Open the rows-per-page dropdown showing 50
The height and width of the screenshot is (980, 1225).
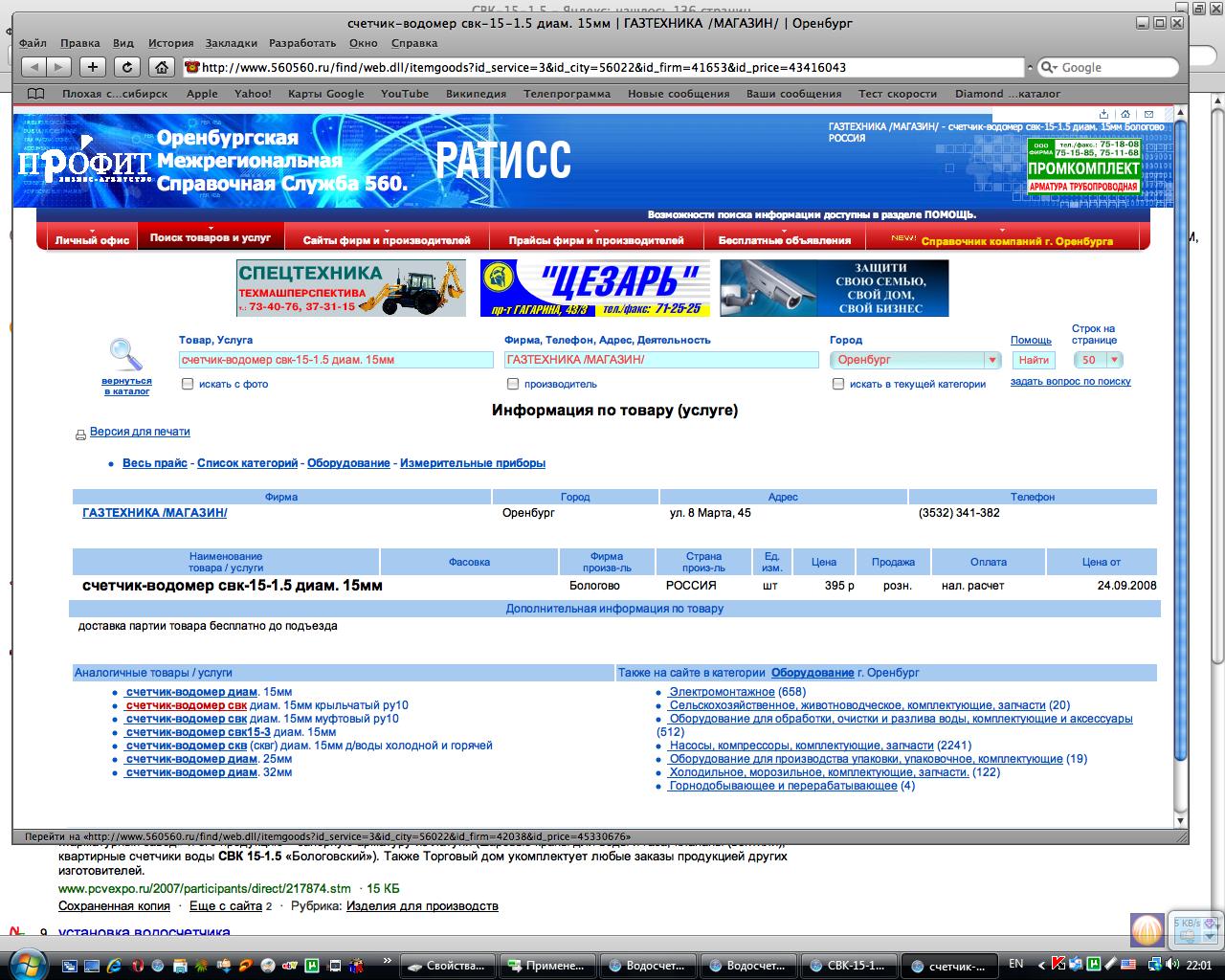(1098, 360)
